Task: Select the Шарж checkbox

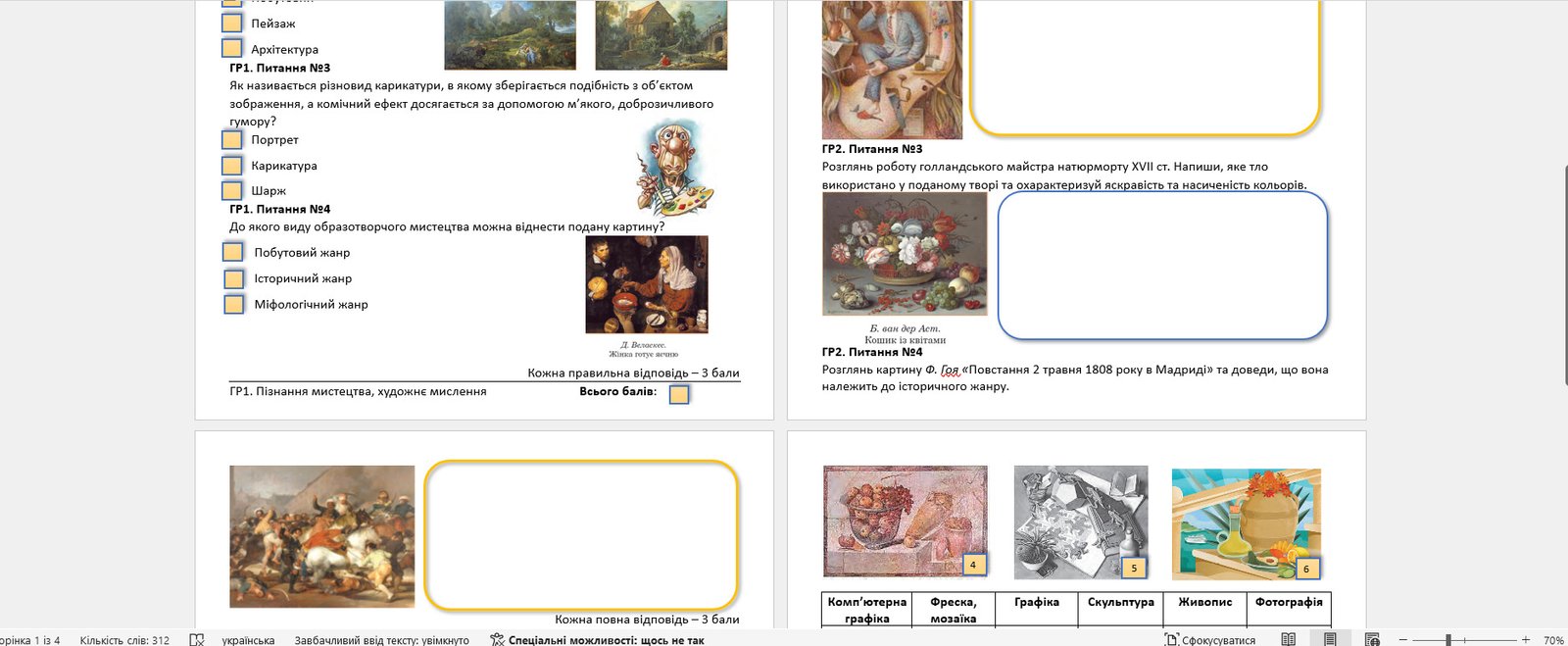Action: click(x=232, y=190)
